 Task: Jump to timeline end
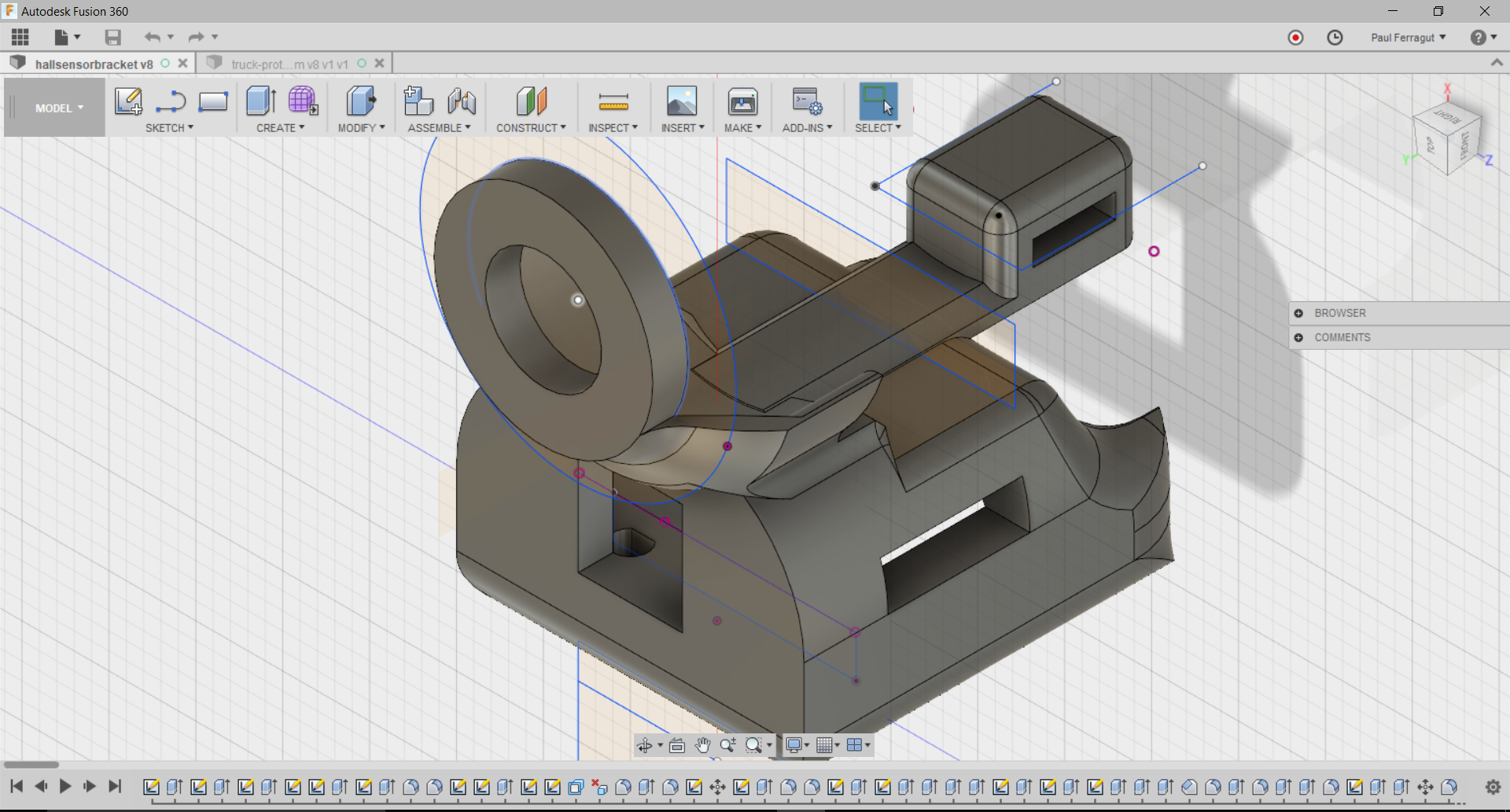(115, 786)
